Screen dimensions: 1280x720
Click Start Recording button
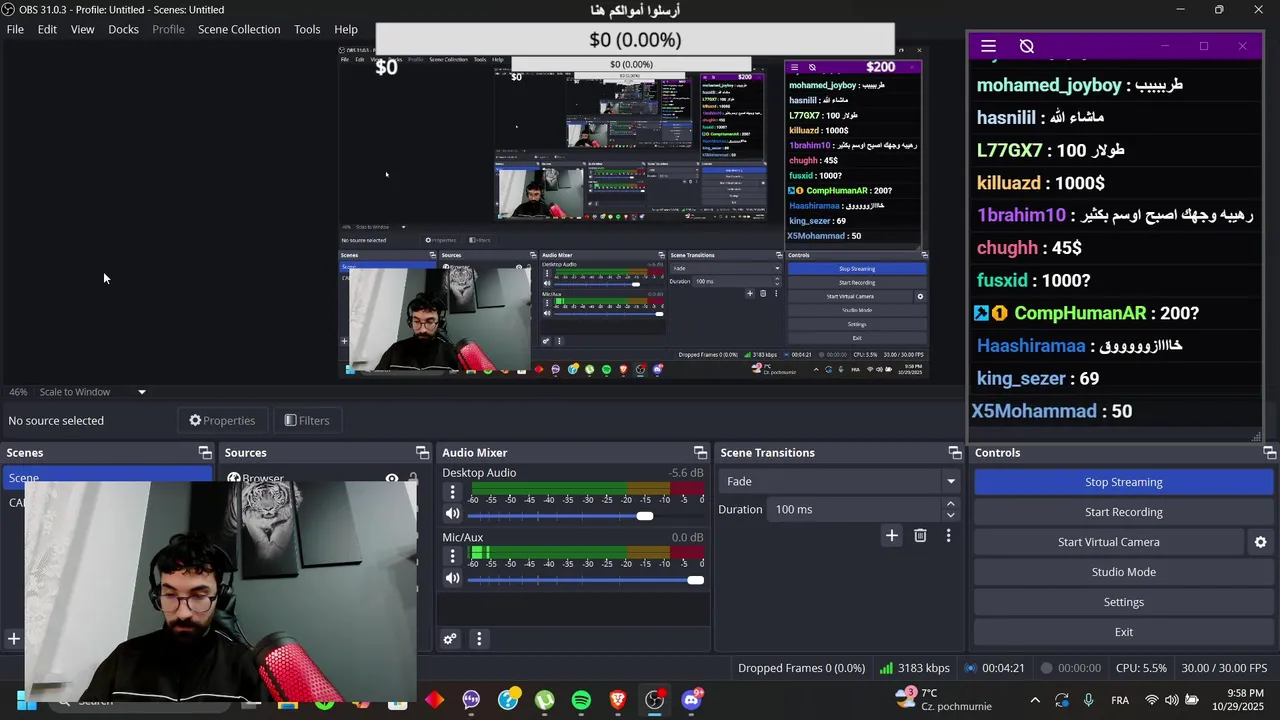(1123, 512)
